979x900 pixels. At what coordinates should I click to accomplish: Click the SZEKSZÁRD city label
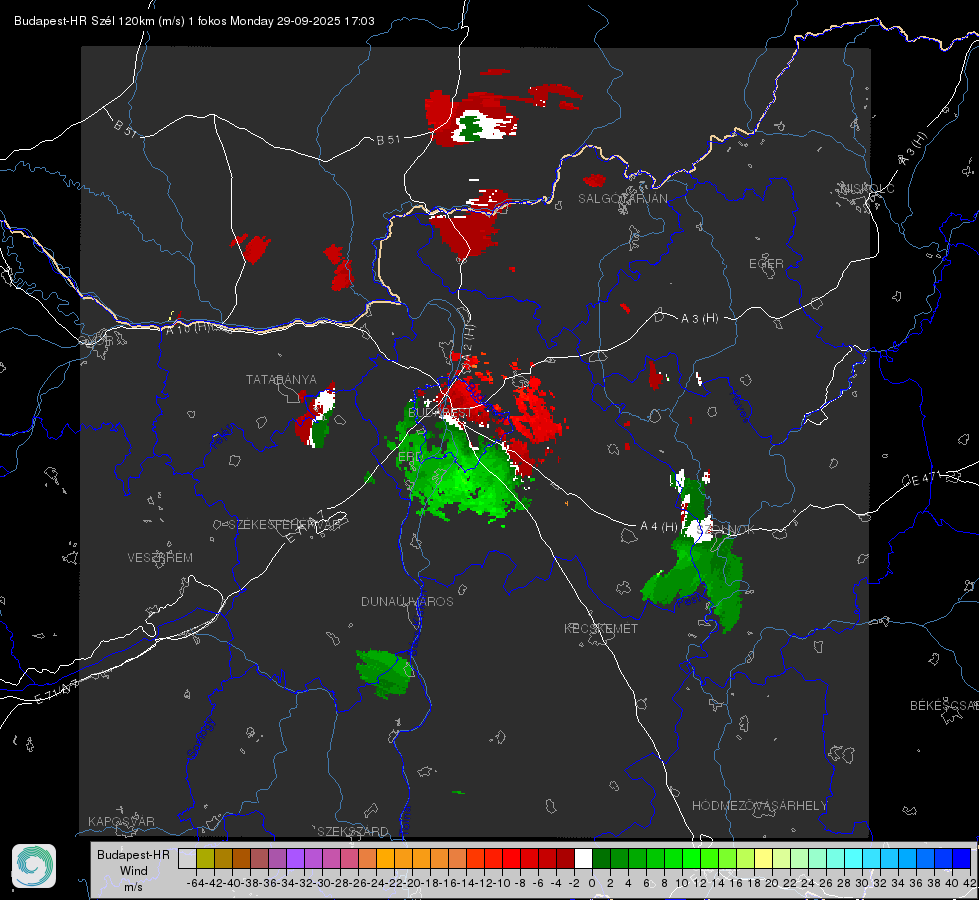point(353,831)
